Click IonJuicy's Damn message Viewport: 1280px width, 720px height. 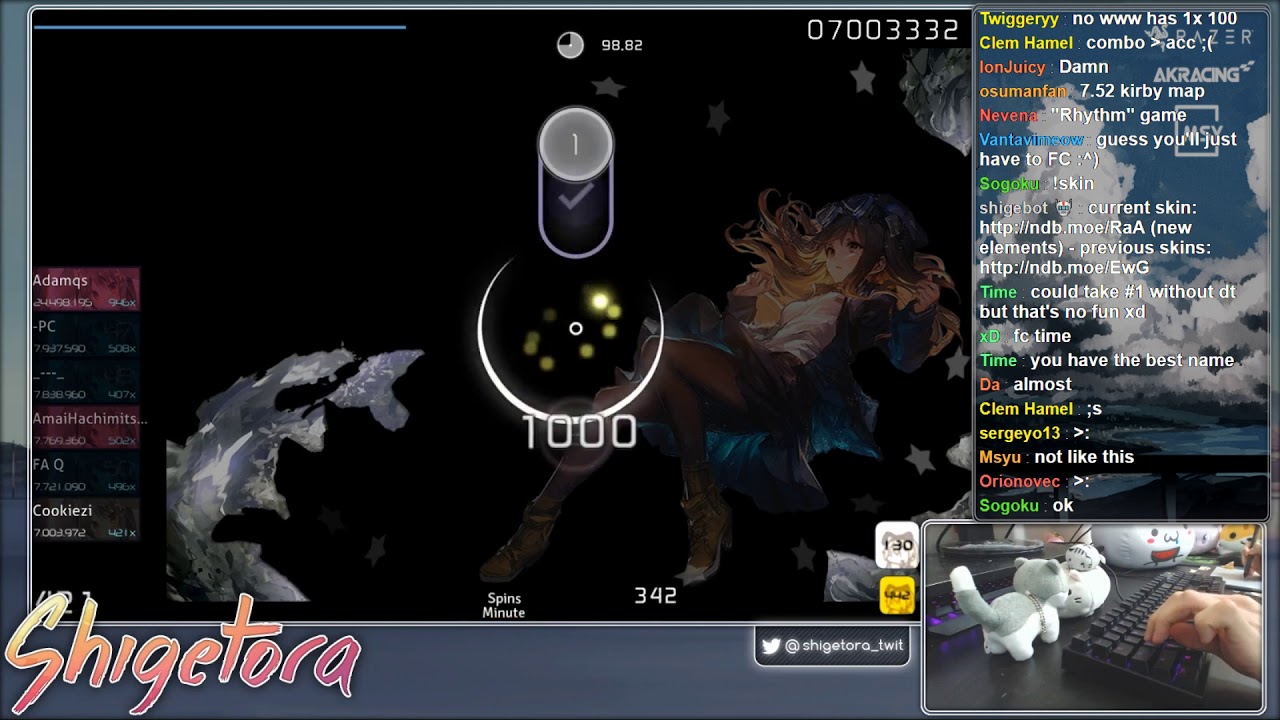(1084, 67)
